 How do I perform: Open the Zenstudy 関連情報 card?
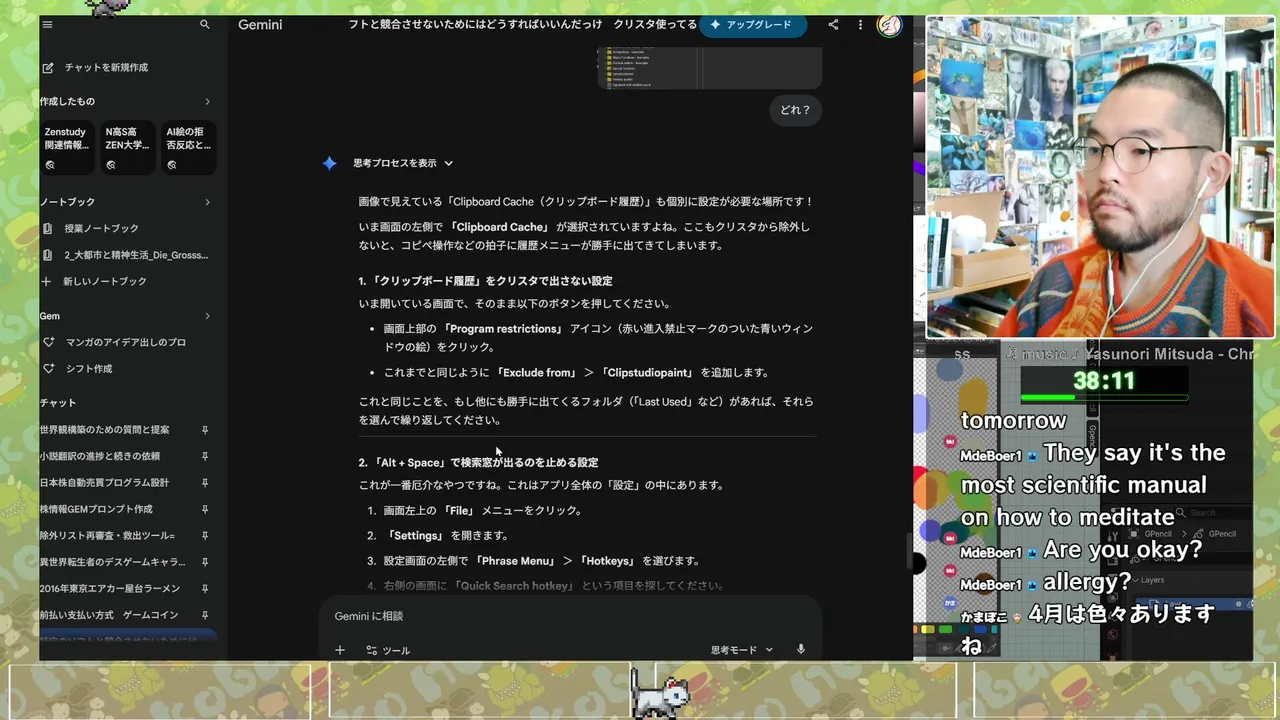coord(66,148)
